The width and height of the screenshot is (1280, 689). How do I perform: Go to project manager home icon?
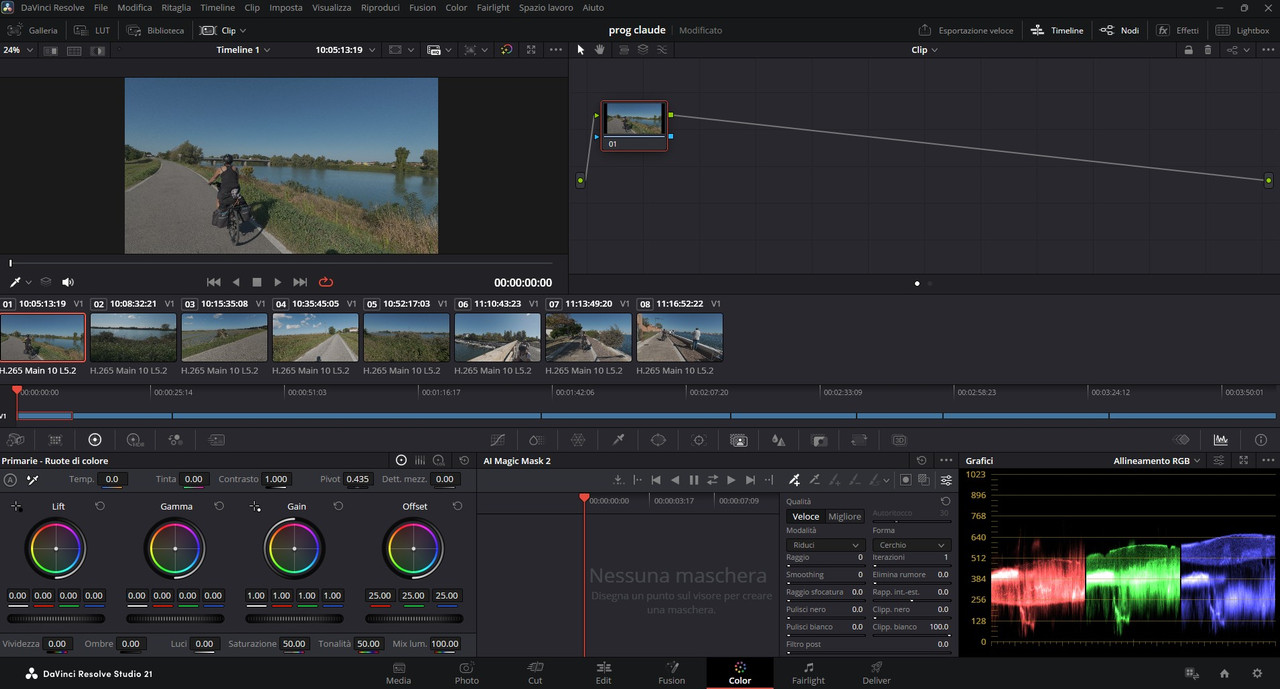1224,673
